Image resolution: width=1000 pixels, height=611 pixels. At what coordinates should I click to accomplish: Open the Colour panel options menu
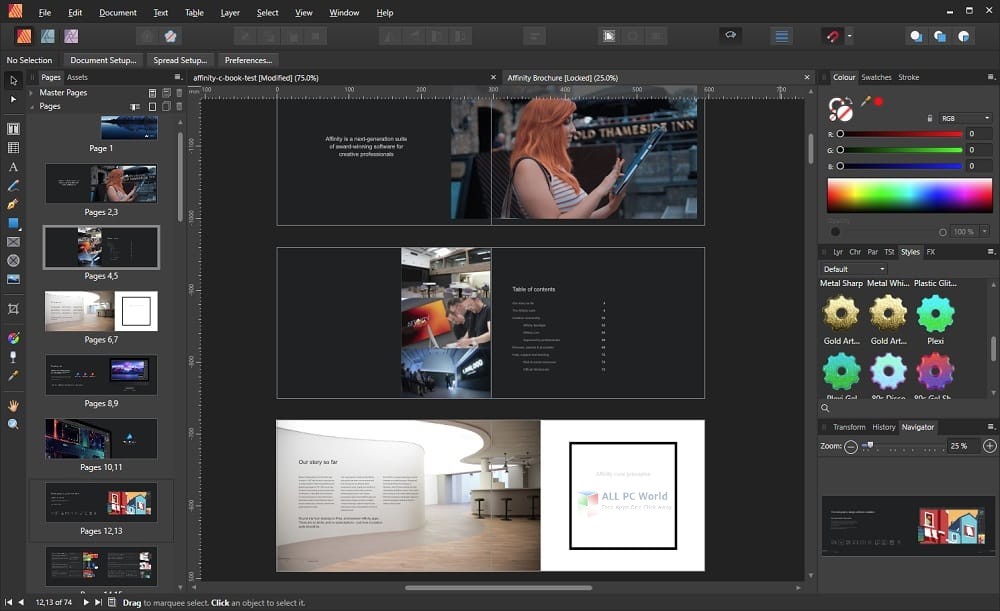(990, 77)
